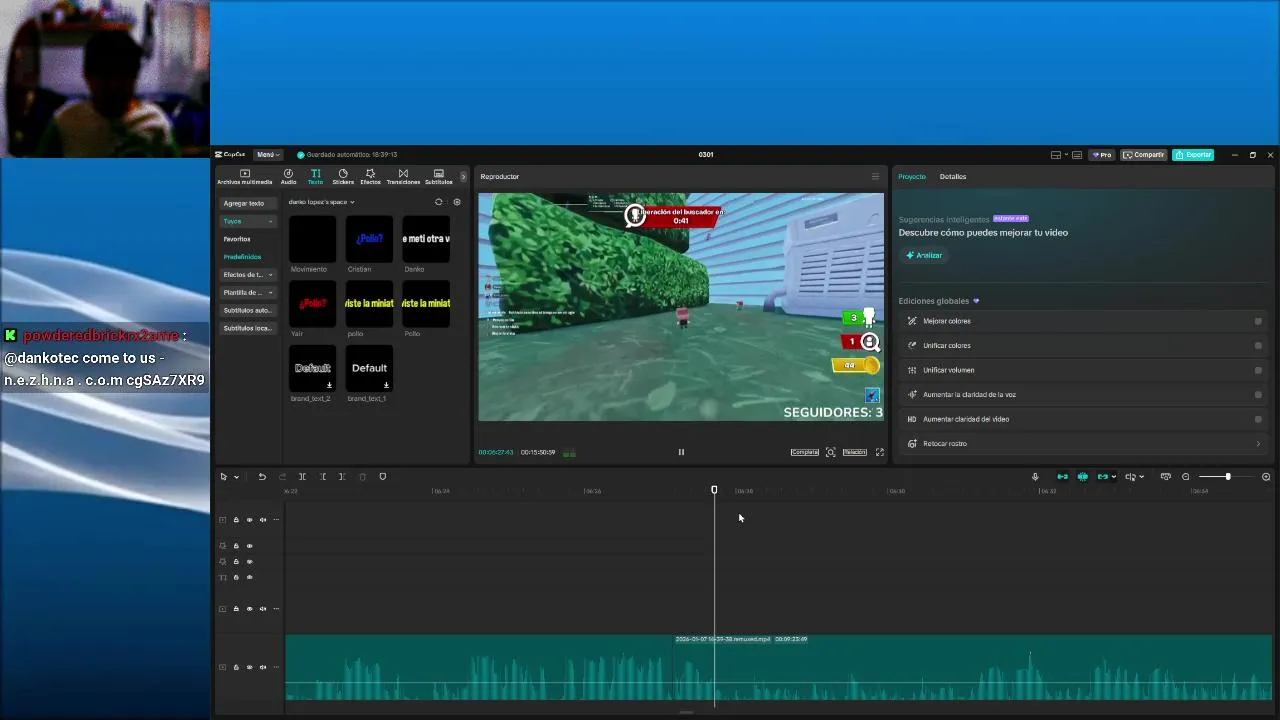Open the Efectos tab
Viewport: 1280px width, 720px height.
[370, 177]
